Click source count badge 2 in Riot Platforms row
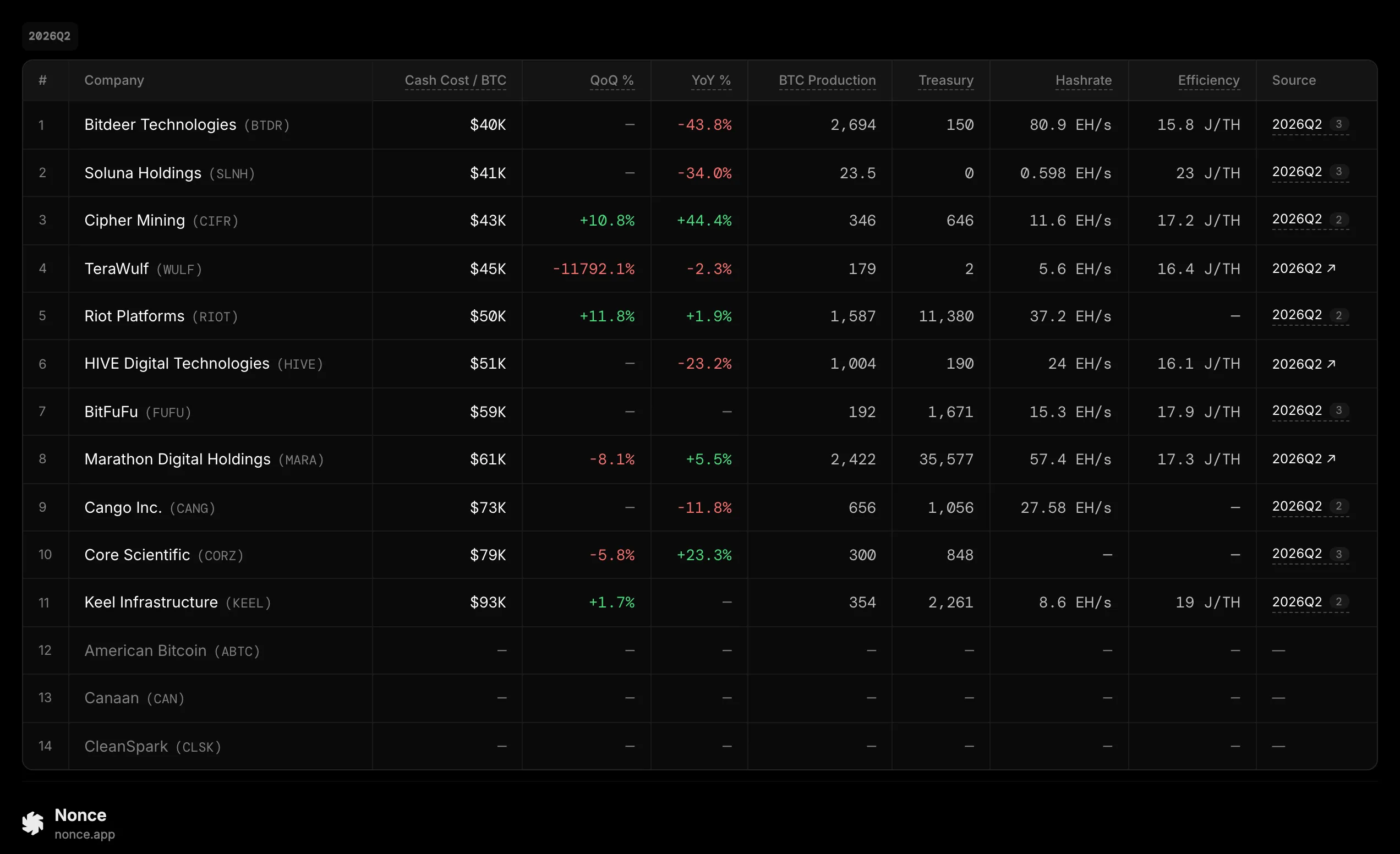 coord(1338,315)
